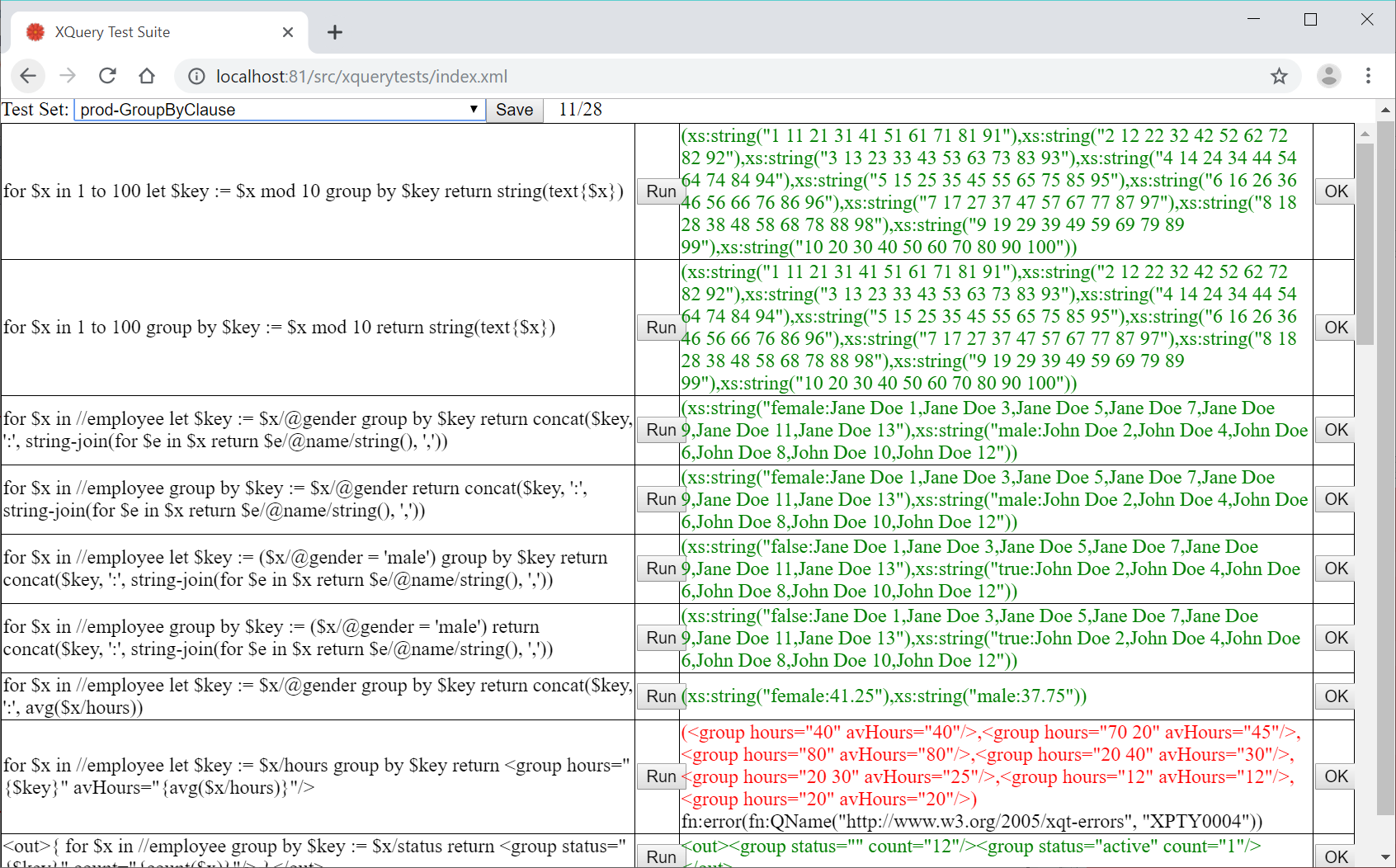Click the first query text 'for $x in 1 to 100 let $key'
This screenshot has height=868, width=1396.
314,191
